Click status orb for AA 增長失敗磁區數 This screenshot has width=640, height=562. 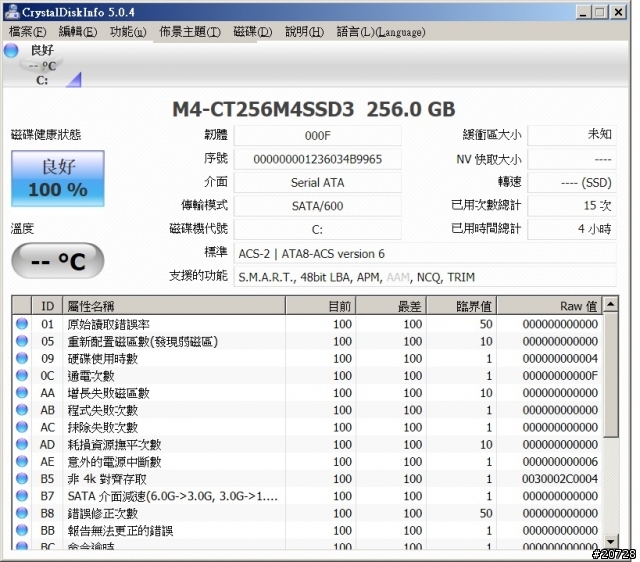pyautogui.click(x=22, y=392)
